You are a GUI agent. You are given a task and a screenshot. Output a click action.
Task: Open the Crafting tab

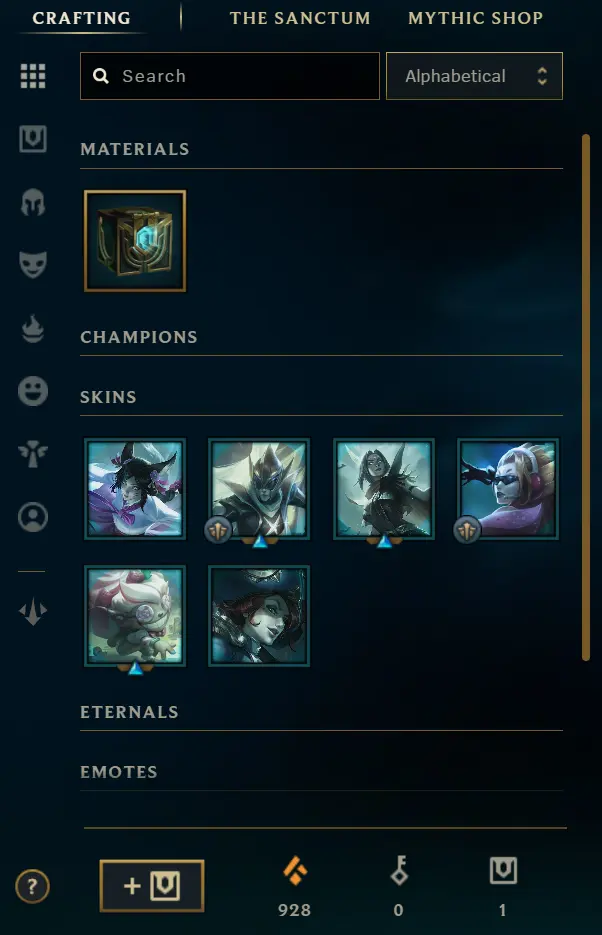(82, 18)
